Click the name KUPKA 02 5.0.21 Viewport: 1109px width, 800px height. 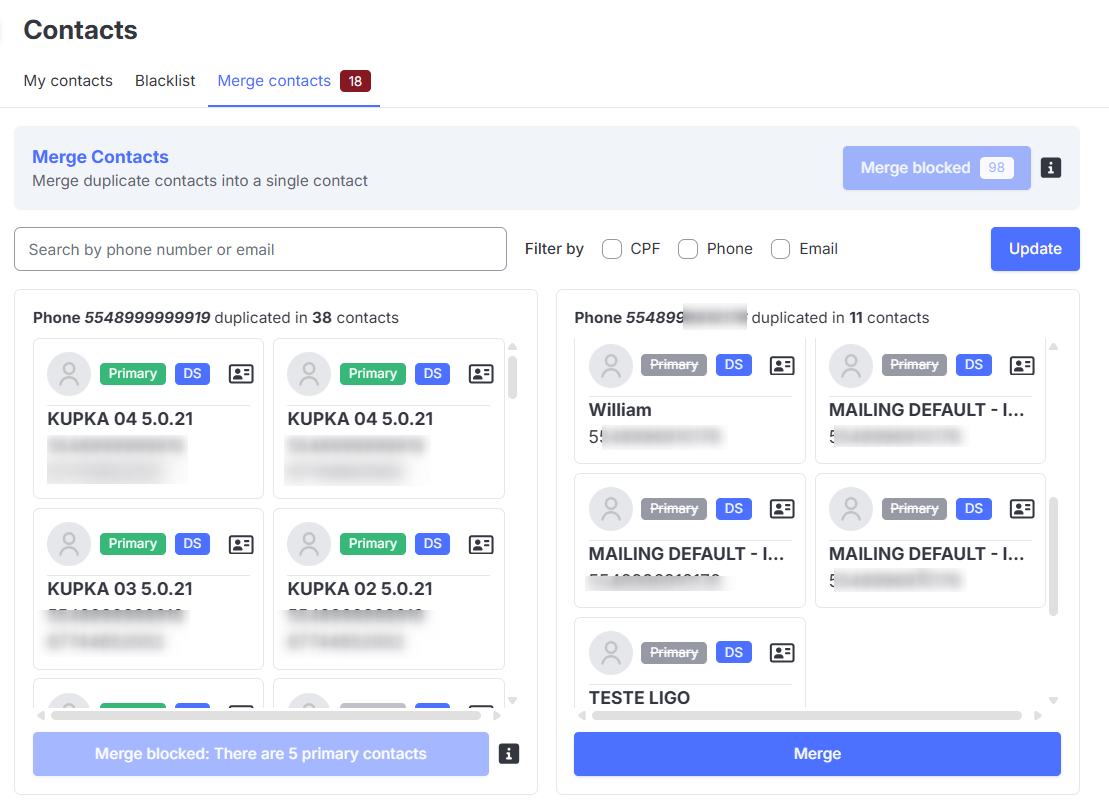tap(360, 589)
